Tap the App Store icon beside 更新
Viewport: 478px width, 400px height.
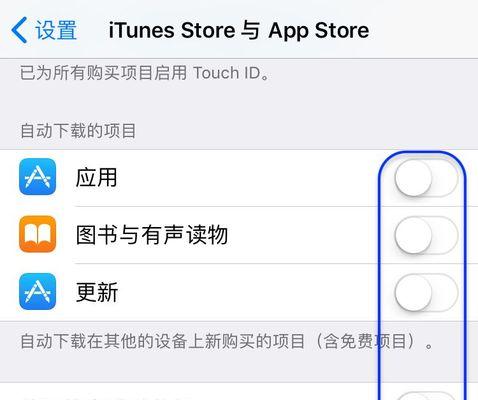[37, 291]
